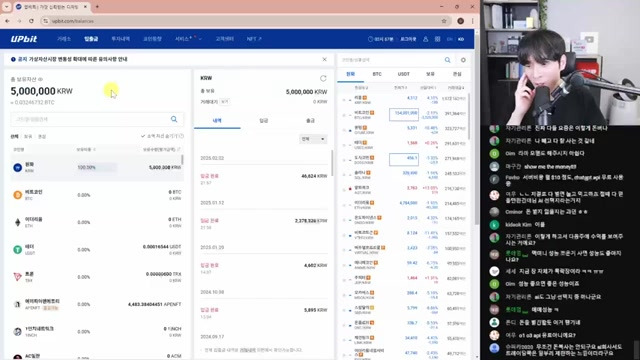Click the market list vertical scrollbar
This screenshot has height=360, width=640.
[x=469, y=116]
